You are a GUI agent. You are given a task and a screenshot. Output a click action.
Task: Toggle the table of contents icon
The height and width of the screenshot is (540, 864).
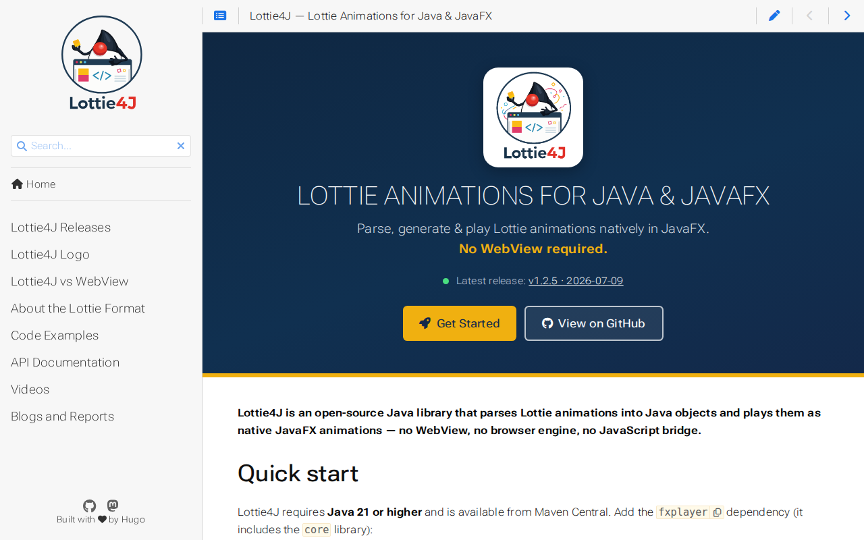220,15
